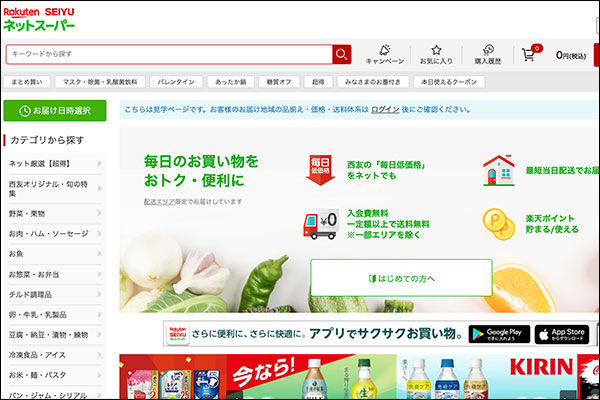Click the ログイン link in notice
Viewport: 600px width, 400px height.
click(385, 109)
